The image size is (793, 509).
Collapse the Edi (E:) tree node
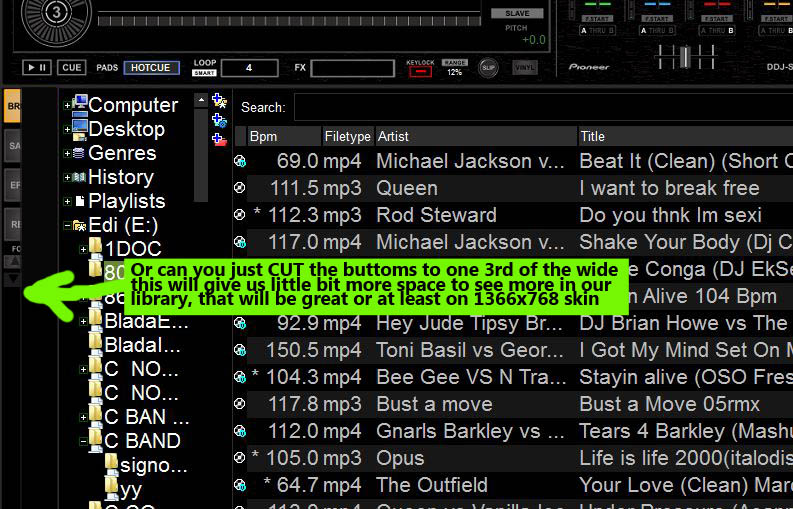67,226
